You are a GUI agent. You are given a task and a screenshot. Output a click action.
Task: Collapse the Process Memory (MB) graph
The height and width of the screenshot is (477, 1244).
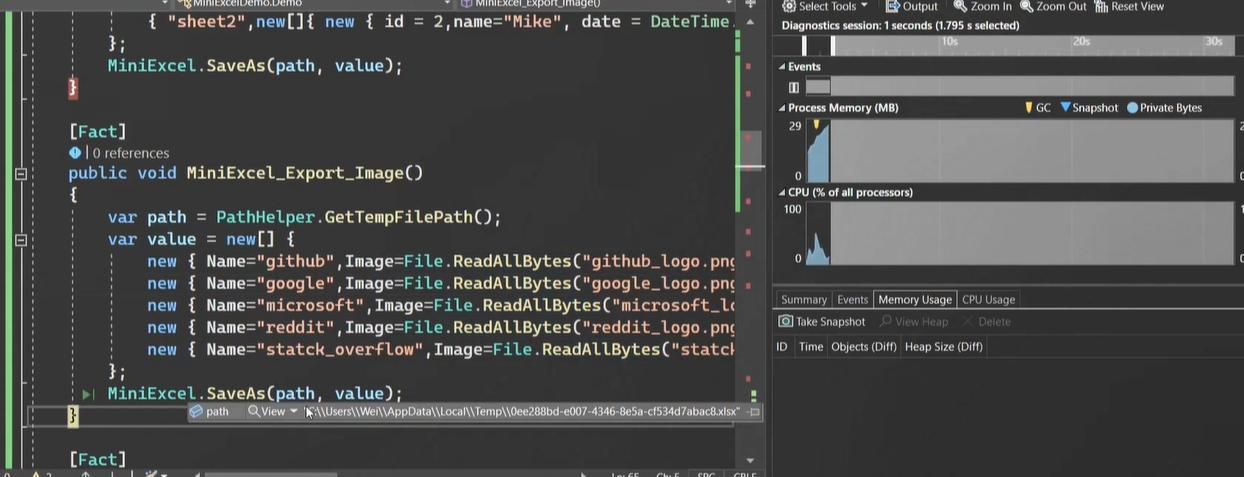[x=783, y=108]
